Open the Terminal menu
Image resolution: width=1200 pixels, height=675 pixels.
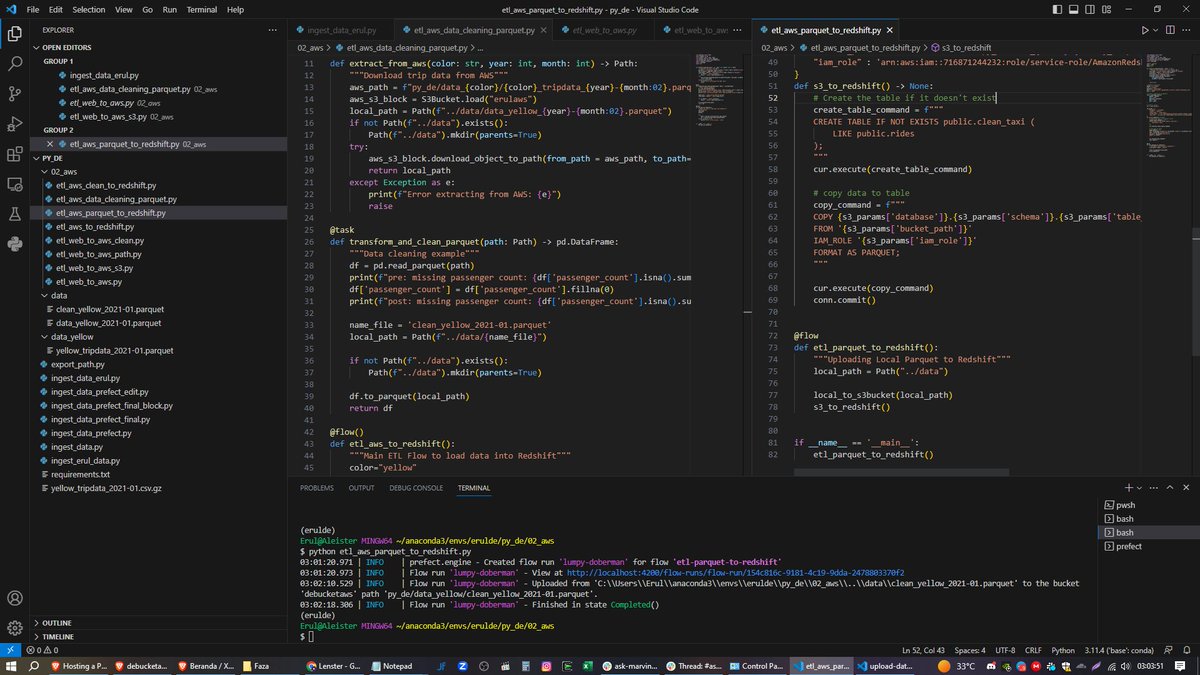tap(201, 9)
